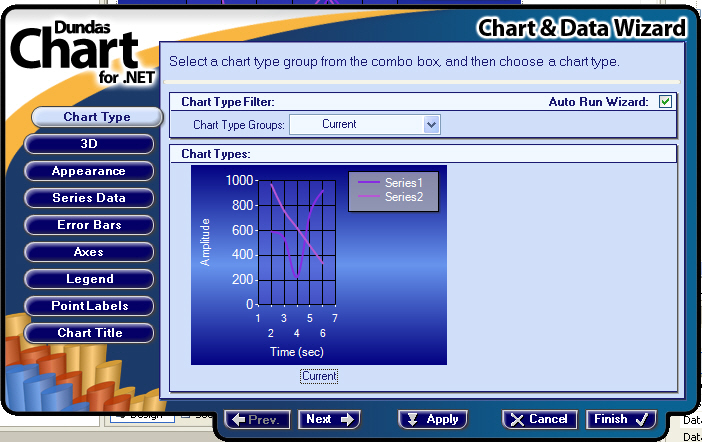Uncheck the Auto Run Wizard checkbox
The width and height of the screenshot is (702, 442).
point(665,102)
